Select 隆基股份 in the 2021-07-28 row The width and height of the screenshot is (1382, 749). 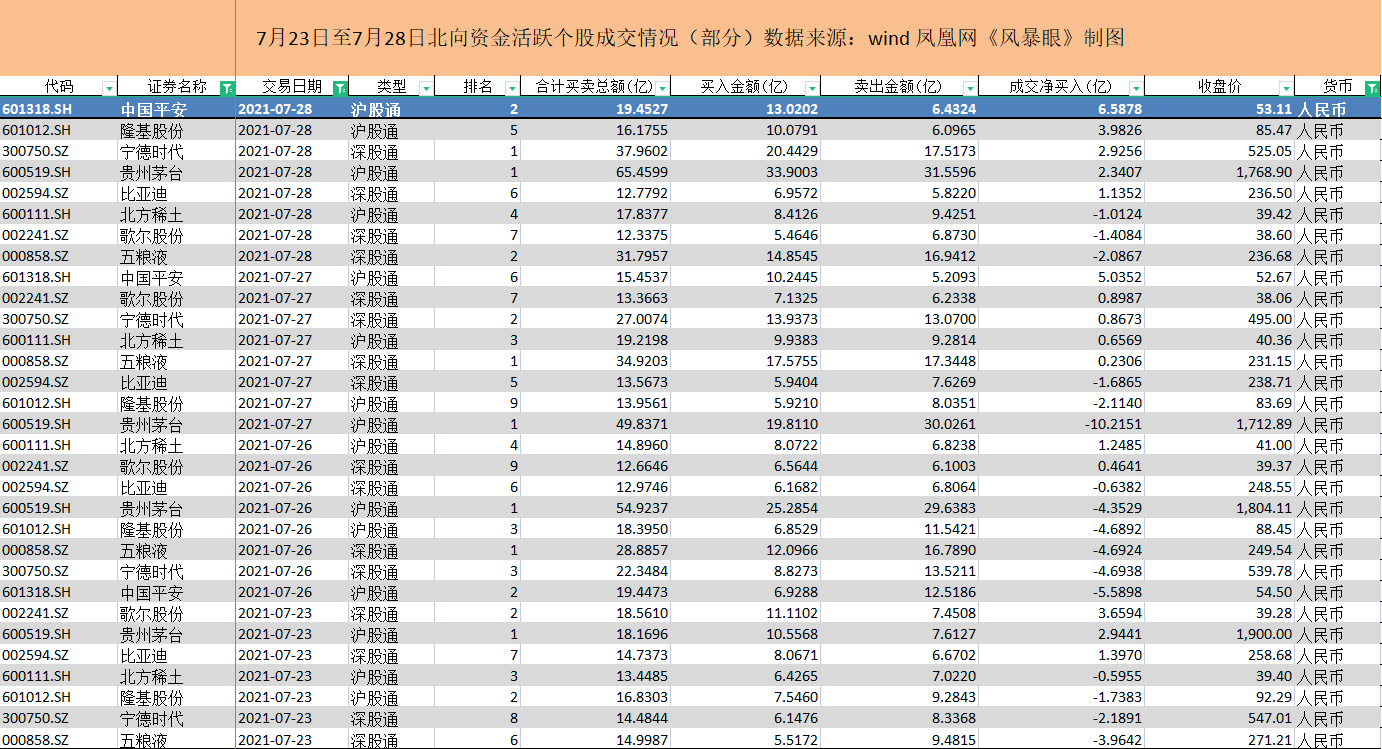tap(177, 130)
